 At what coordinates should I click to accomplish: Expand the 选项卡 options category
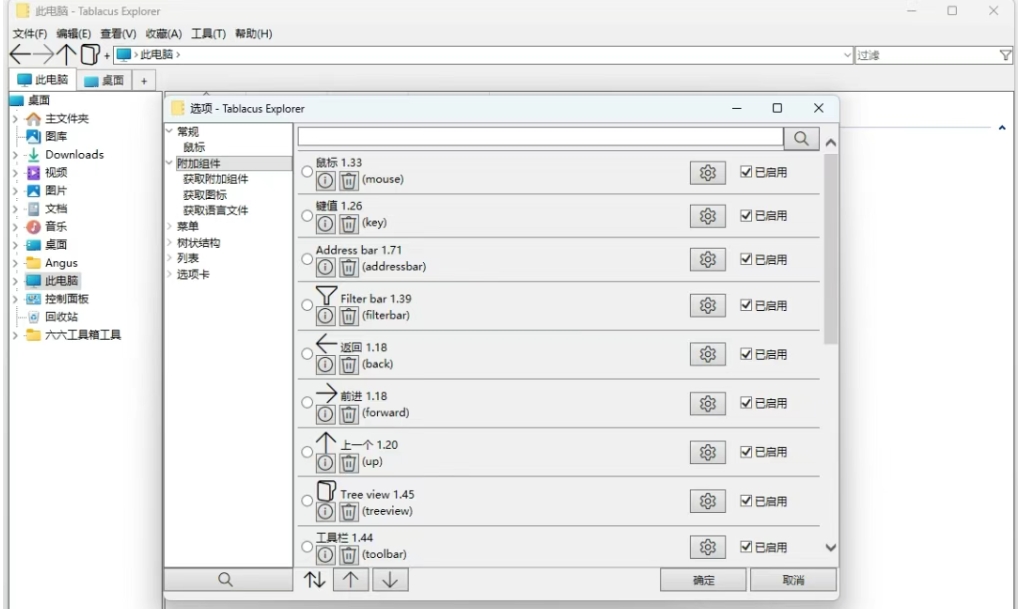pos(170,274)
